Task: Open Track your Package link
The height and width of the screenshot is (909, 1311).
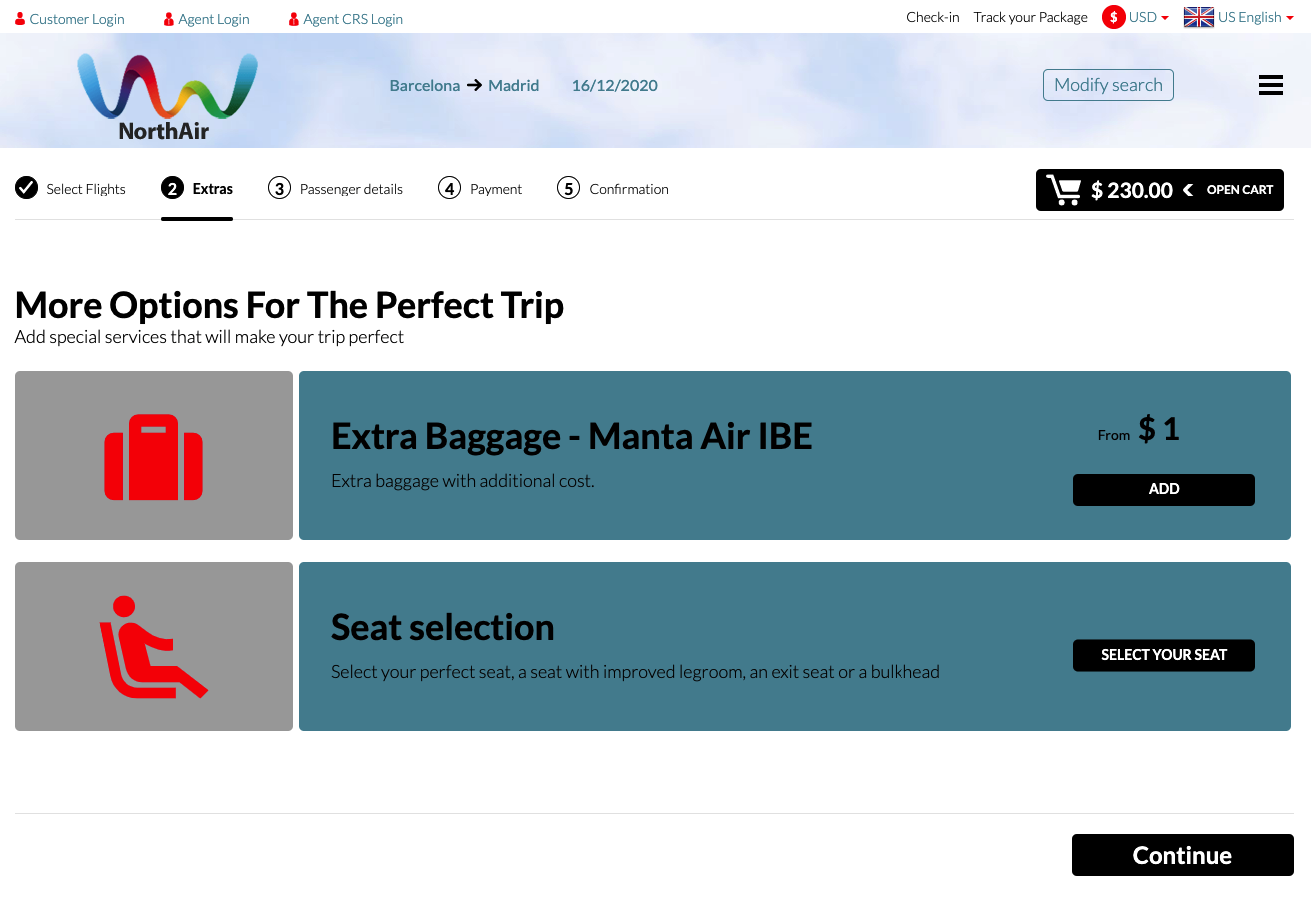Action: tap(1030, 17)
